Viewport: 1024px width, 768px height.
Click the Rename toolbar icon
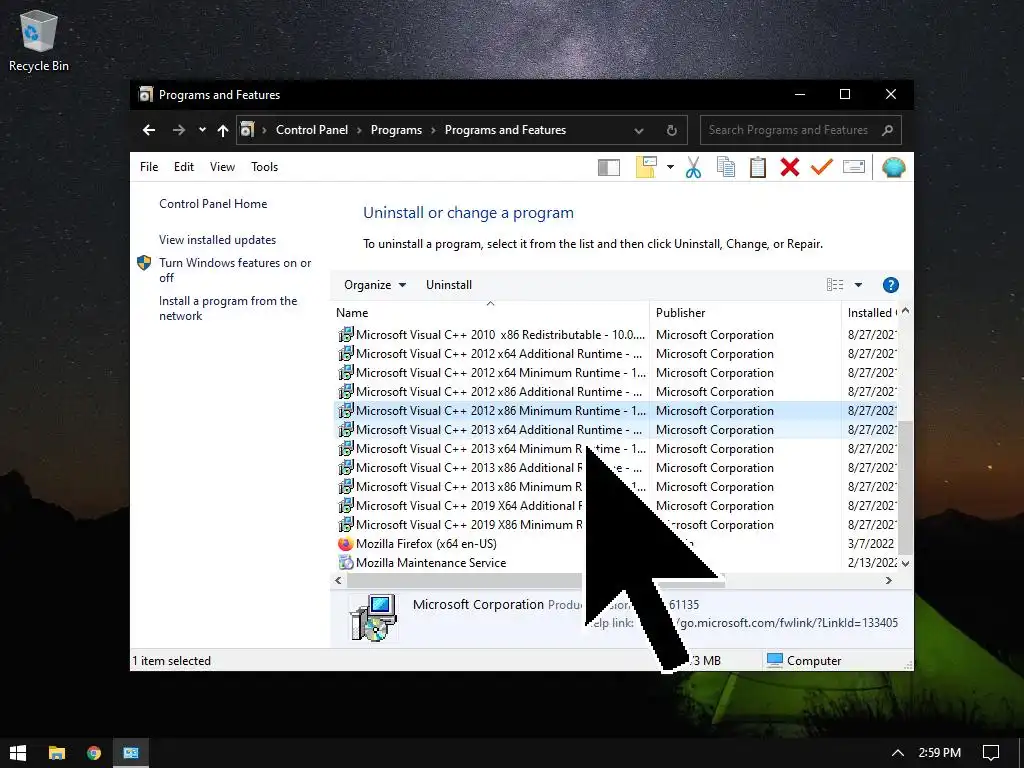(x=854, y=167)
